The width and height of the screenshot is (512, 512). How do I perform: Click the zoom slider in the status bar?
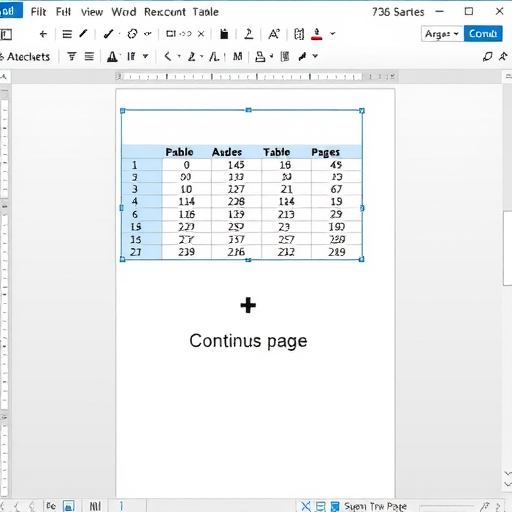pos(447,506)
